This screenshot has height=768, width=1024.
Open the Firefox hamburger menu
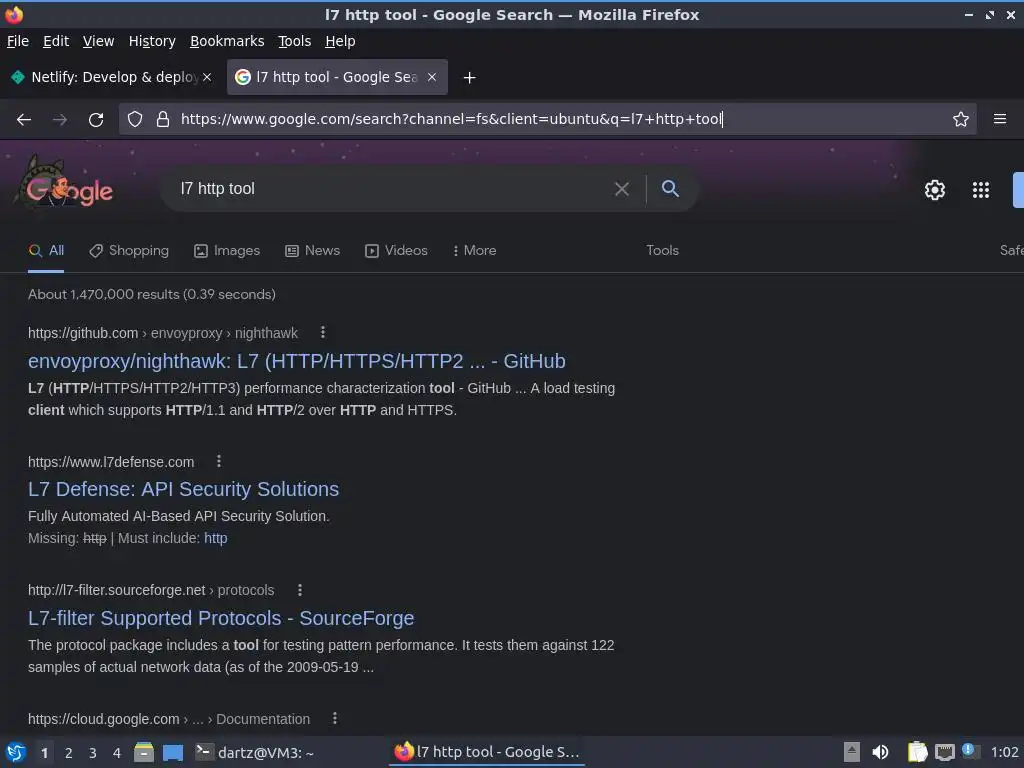[x=999, y=119]
